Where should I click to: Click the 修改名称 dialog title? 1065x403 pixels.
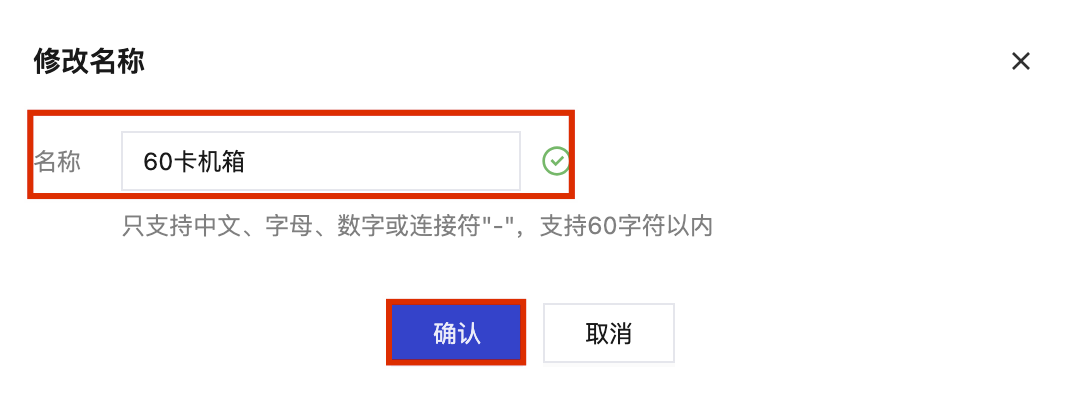coord(89,62)
